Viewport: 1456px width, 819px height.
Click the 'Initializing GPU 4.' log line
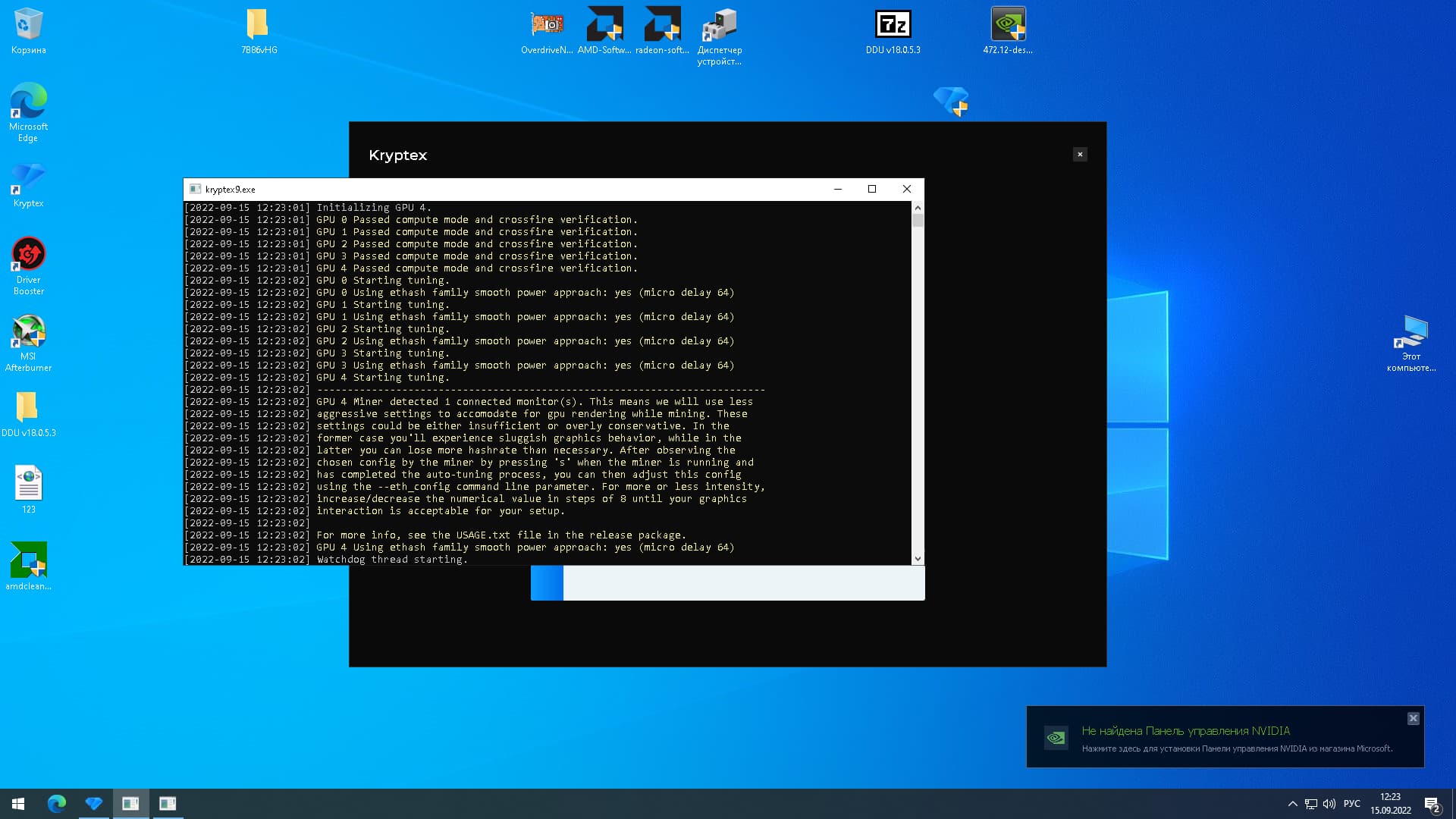pyautogui.click(x=374, y=207)
